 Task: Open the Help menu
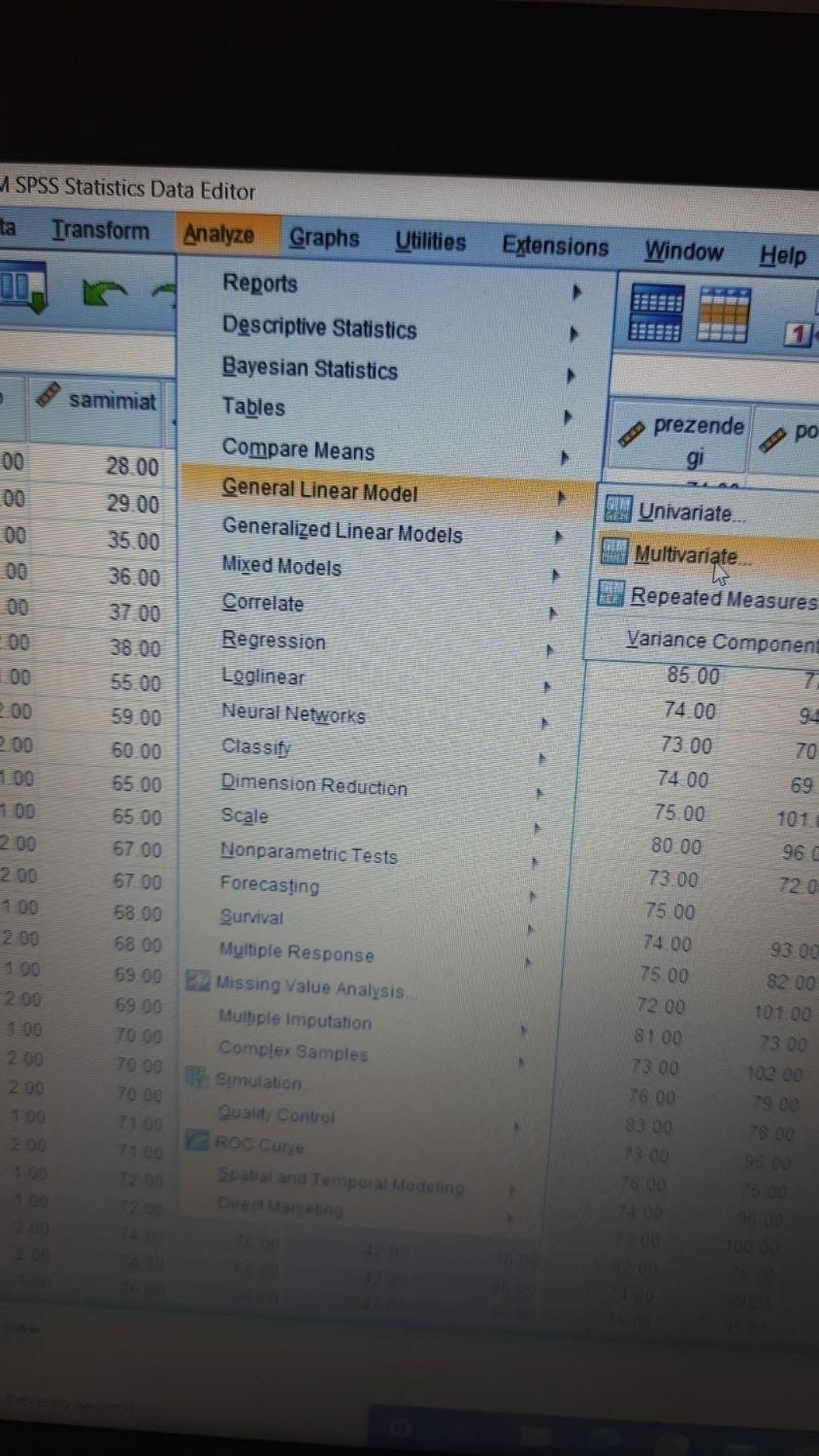click(783, 256)
